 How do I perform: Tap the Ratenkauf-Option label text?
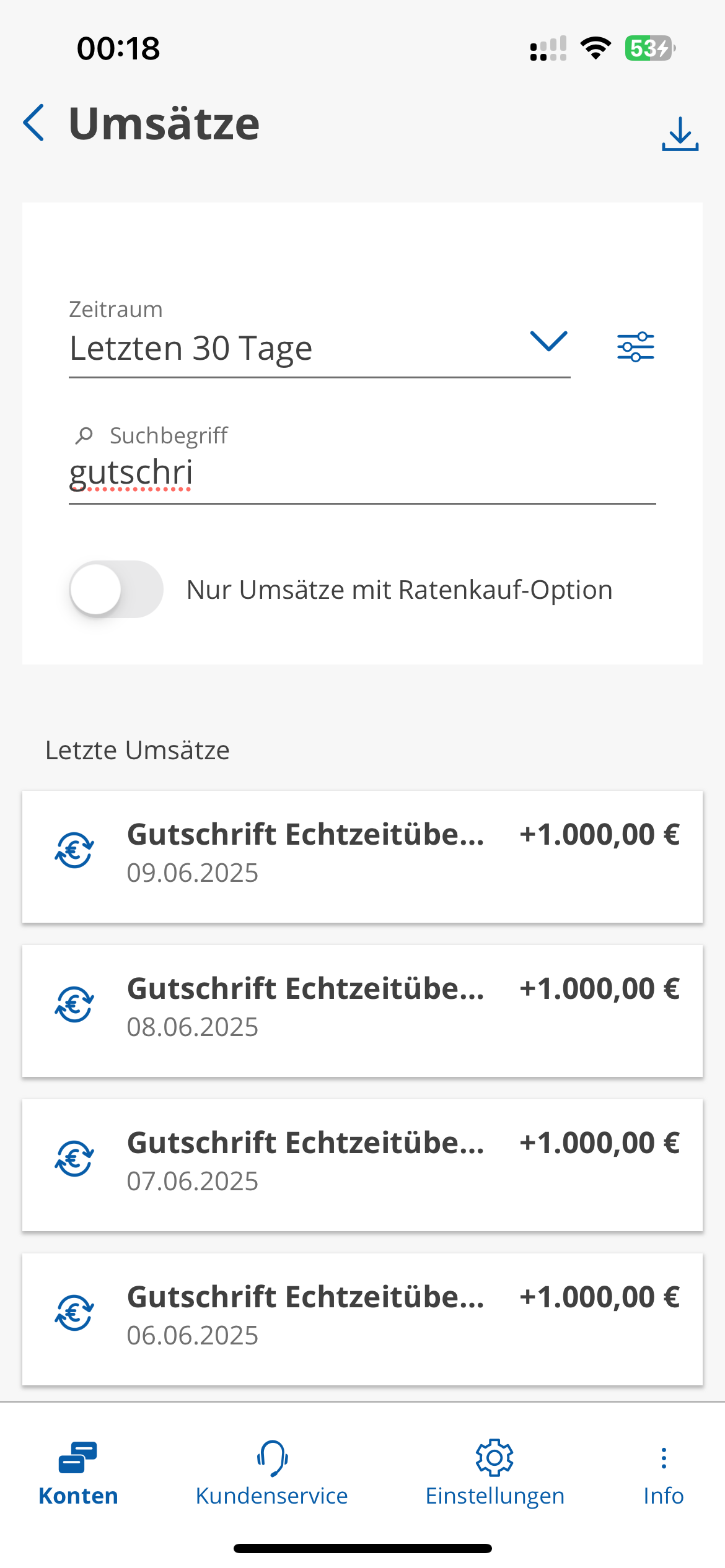(x=399, y=590)
